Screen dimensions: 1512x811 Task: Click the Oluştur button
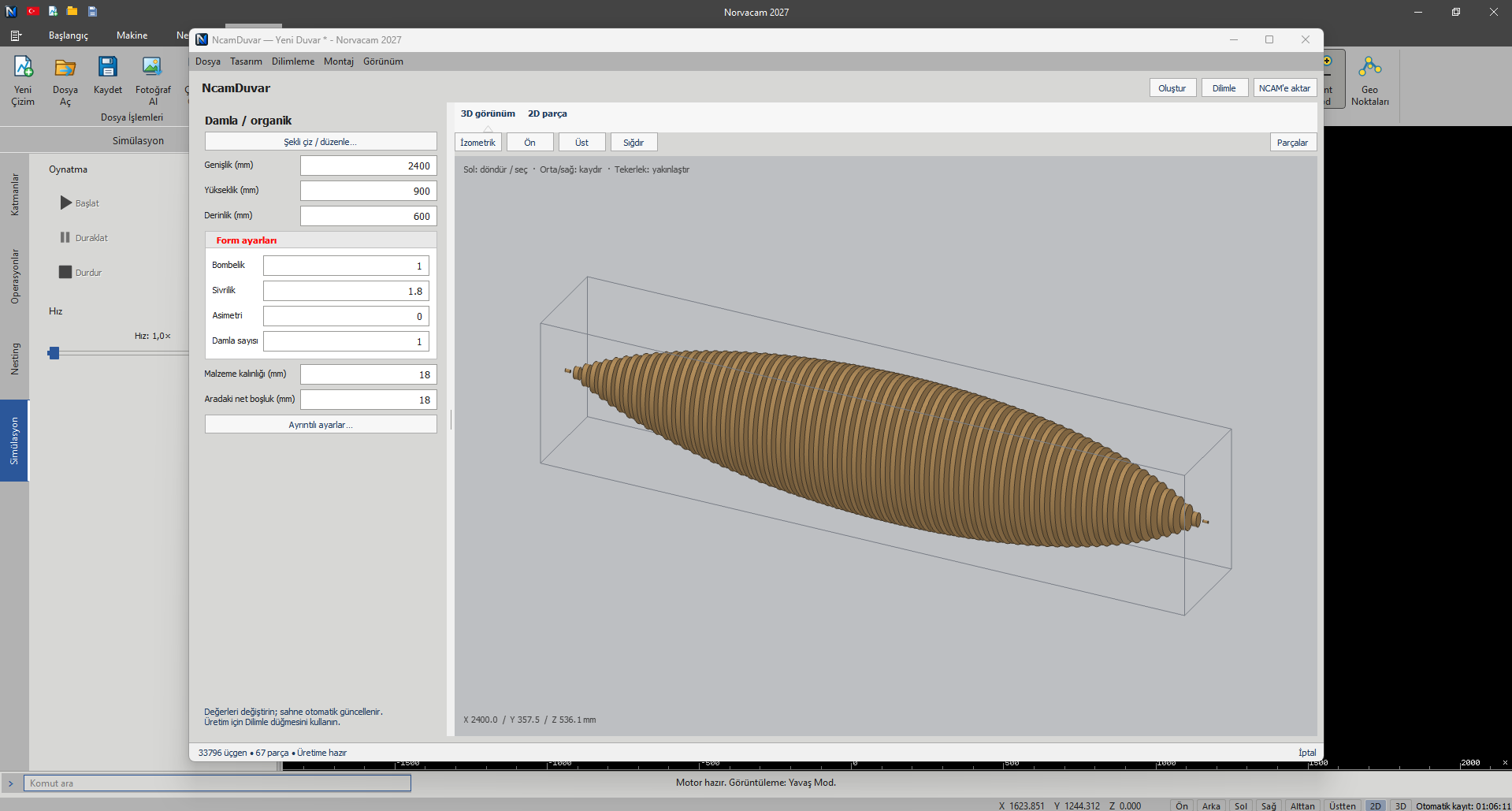click(x=1172, y=87)
